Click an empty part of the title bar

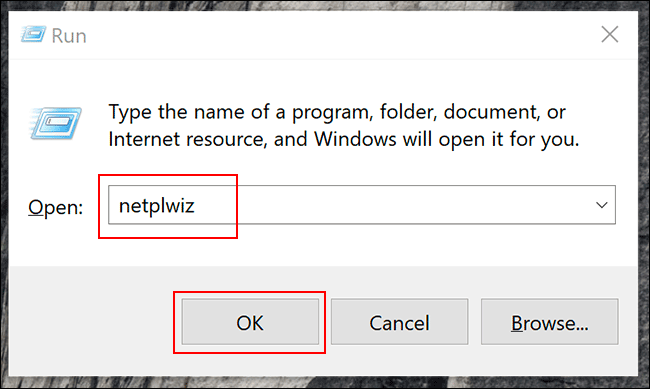(x=332, y=35)
